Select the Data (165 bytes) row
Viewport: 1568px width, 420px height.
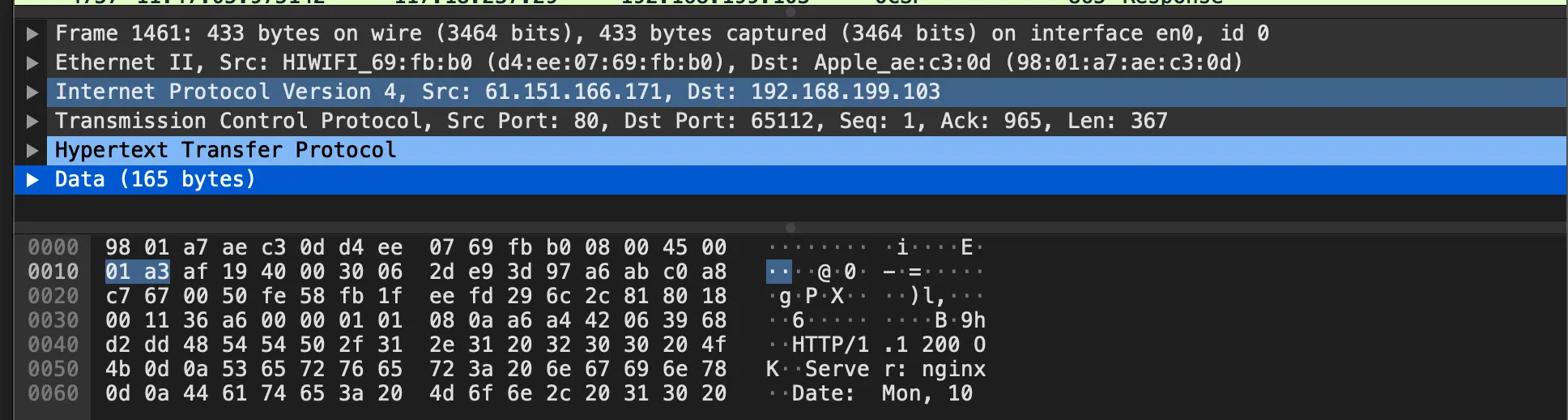click(x=790, y=180)
